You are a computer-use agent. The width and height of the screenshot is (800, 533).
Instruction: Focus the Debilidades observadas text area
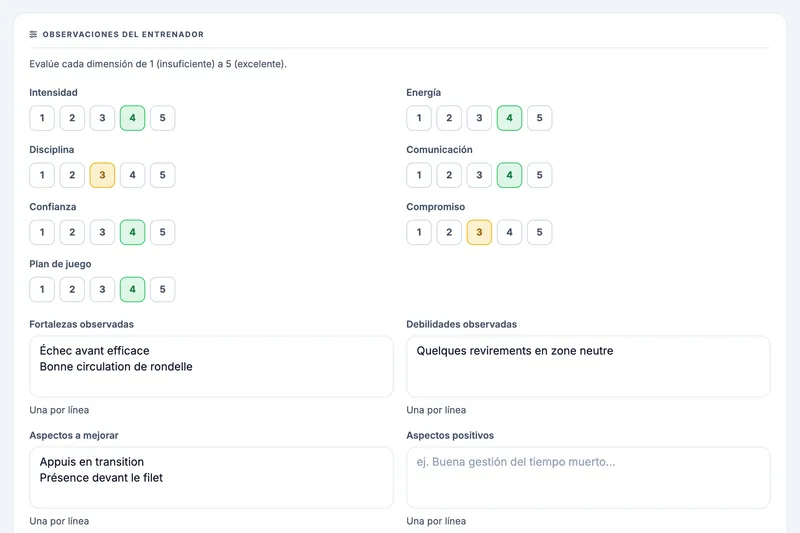pos(588,366)
